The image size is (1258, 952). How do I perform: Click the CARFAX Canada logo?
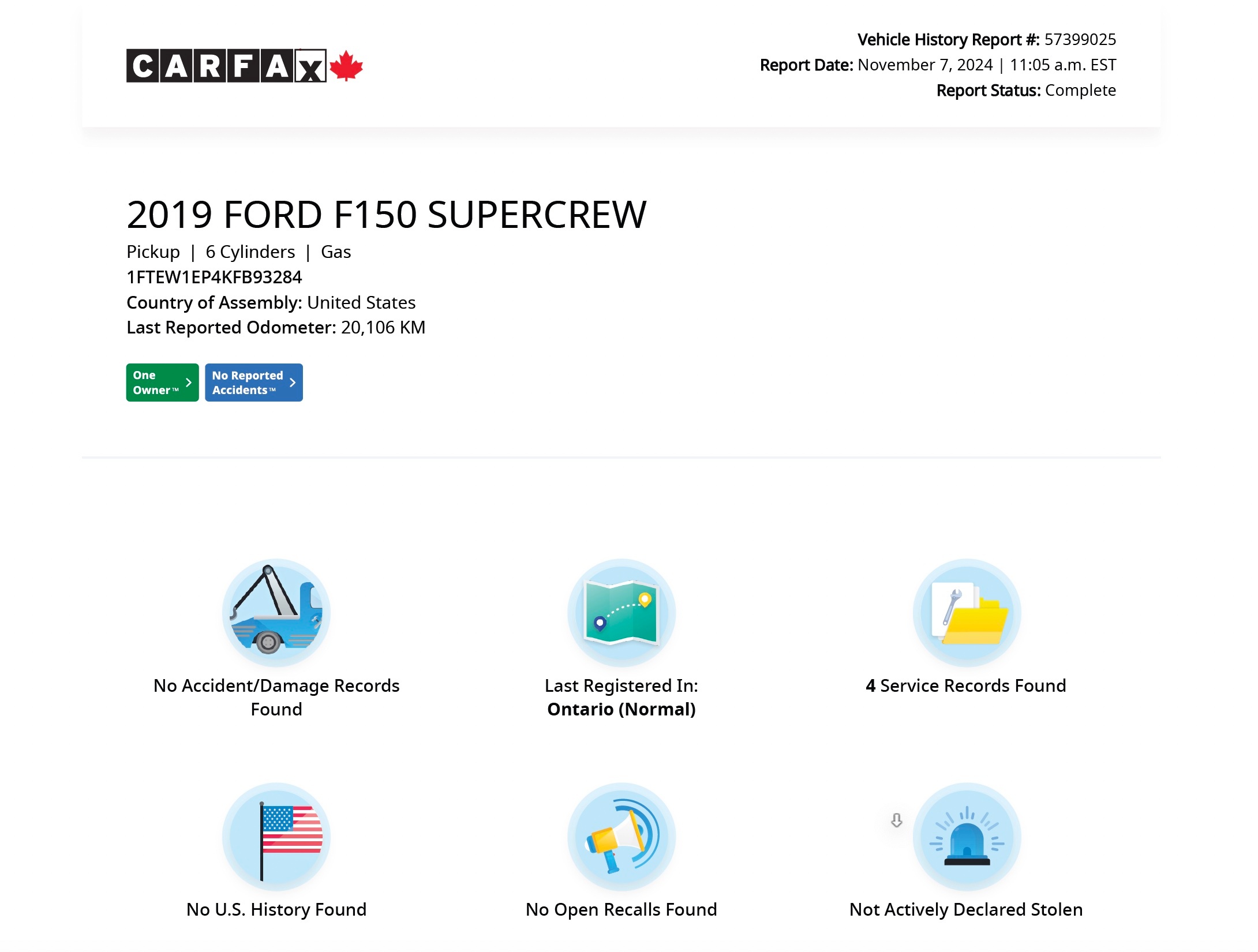click(245, 66)
